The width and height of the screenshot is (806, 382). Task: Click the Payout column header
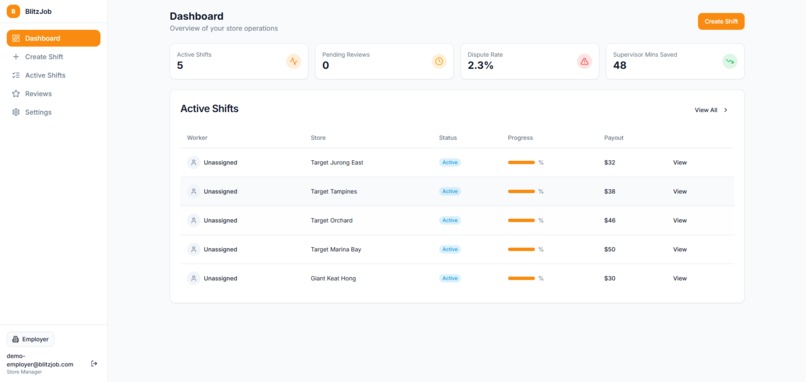(x=614, y=138)
